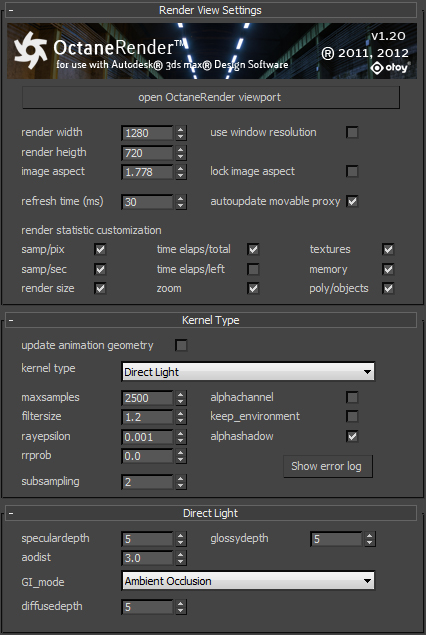The image size is (426, 635).
Task: Enable the keep_environment checkbox
Action: coord(352,416)
